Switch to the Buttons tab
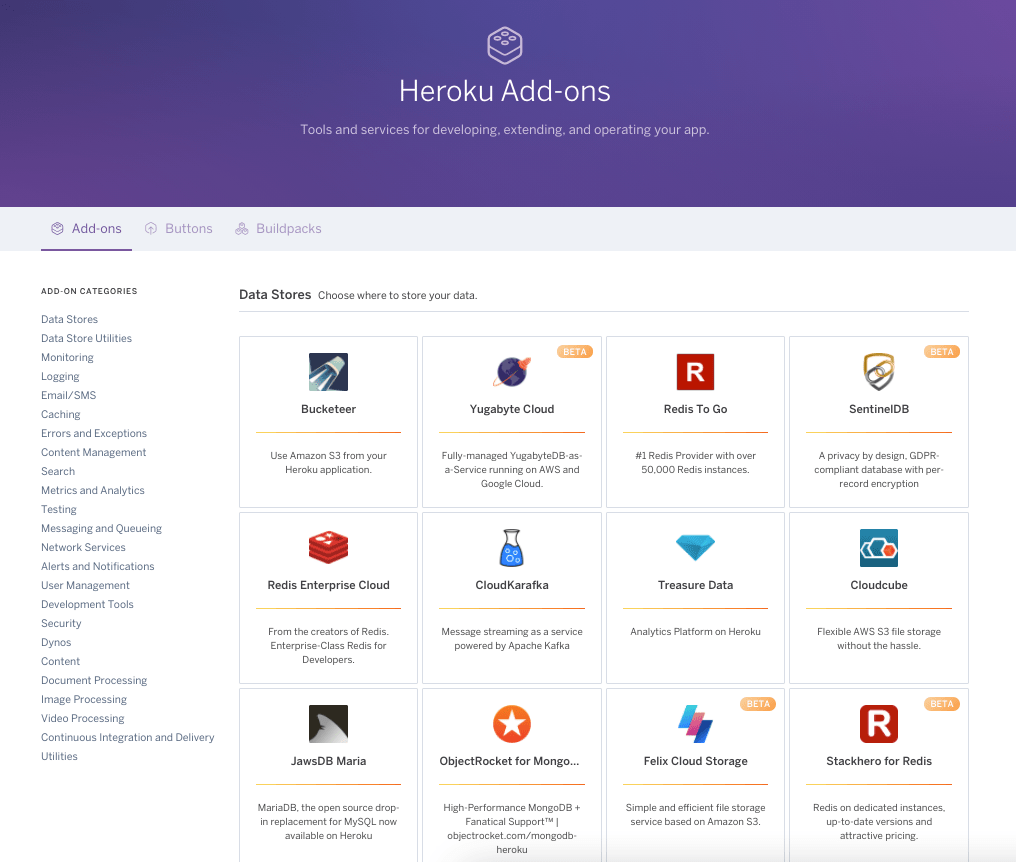1016x862 pixels. tap(179, 229)
